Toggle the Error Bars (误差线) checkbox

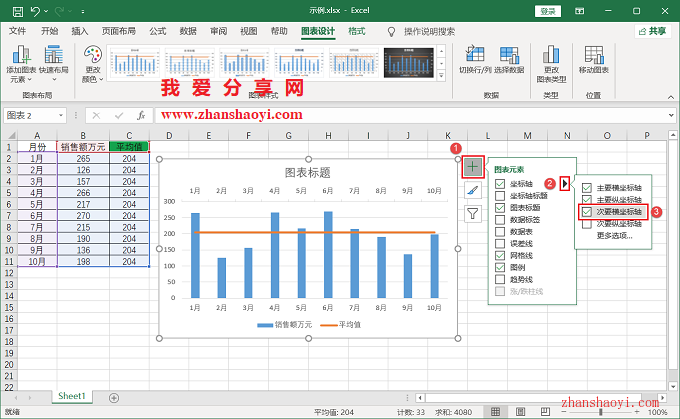click(500, 244)
